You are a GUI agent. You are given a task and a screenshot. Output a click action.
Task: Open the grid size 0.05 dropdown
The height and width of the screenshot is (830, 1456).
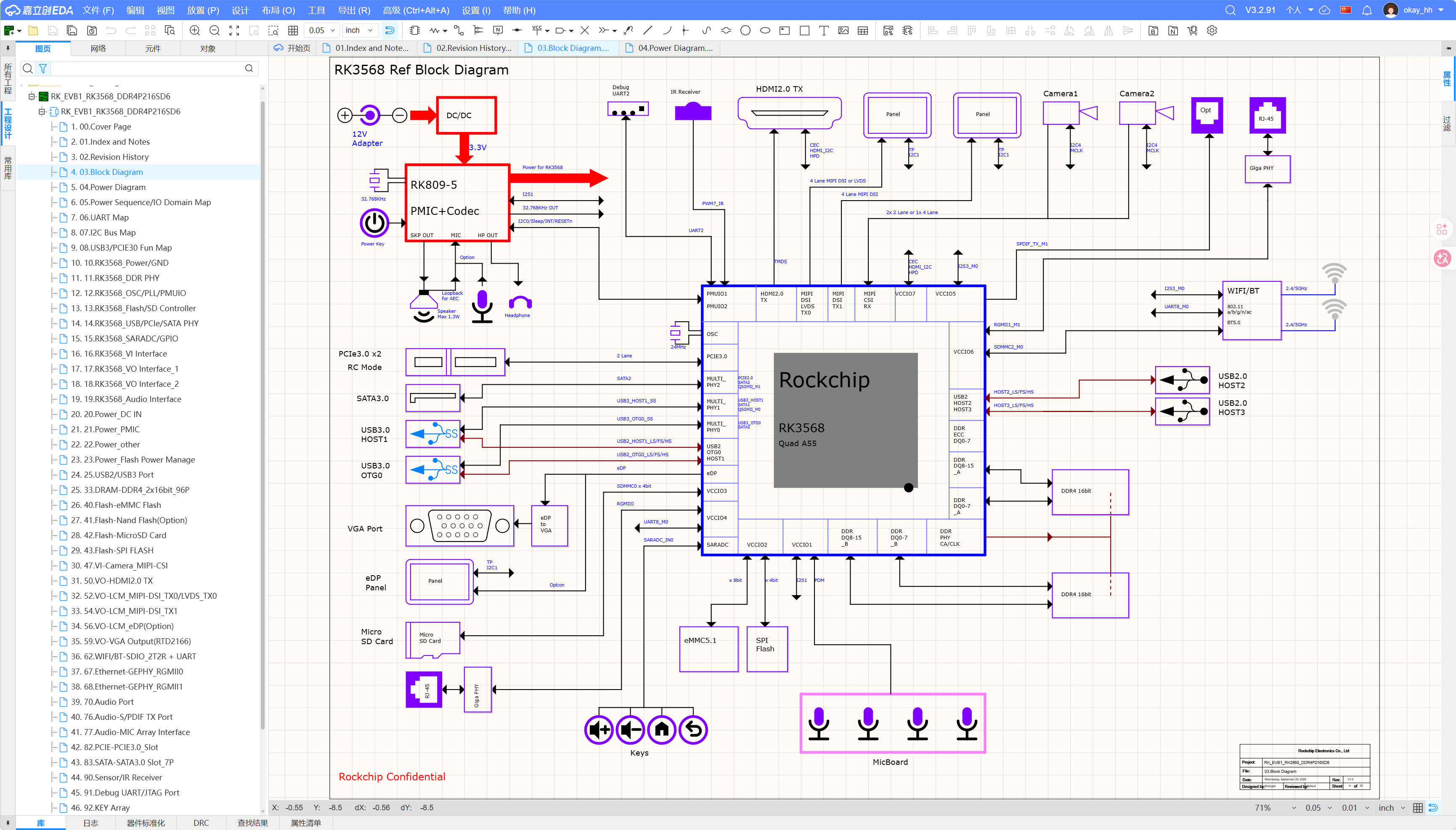point(322,31)
